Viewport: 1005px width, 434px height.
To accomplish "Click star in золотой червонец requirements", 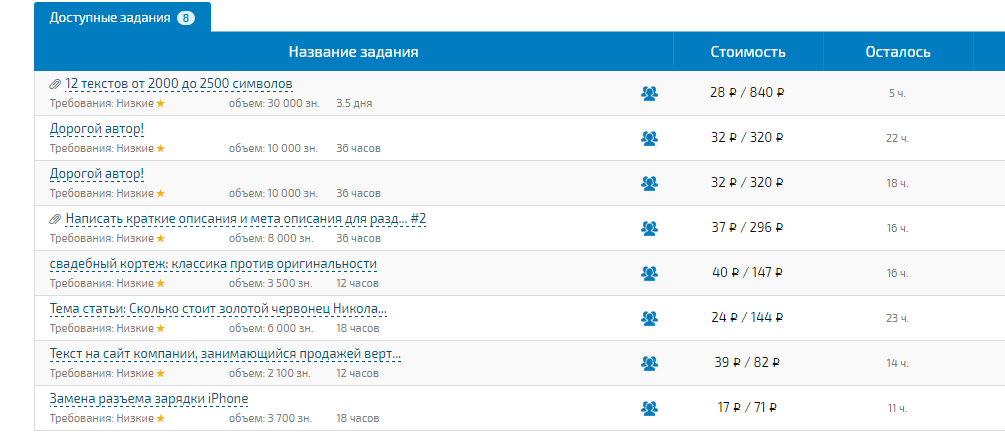I will click(x=160, y=328).
